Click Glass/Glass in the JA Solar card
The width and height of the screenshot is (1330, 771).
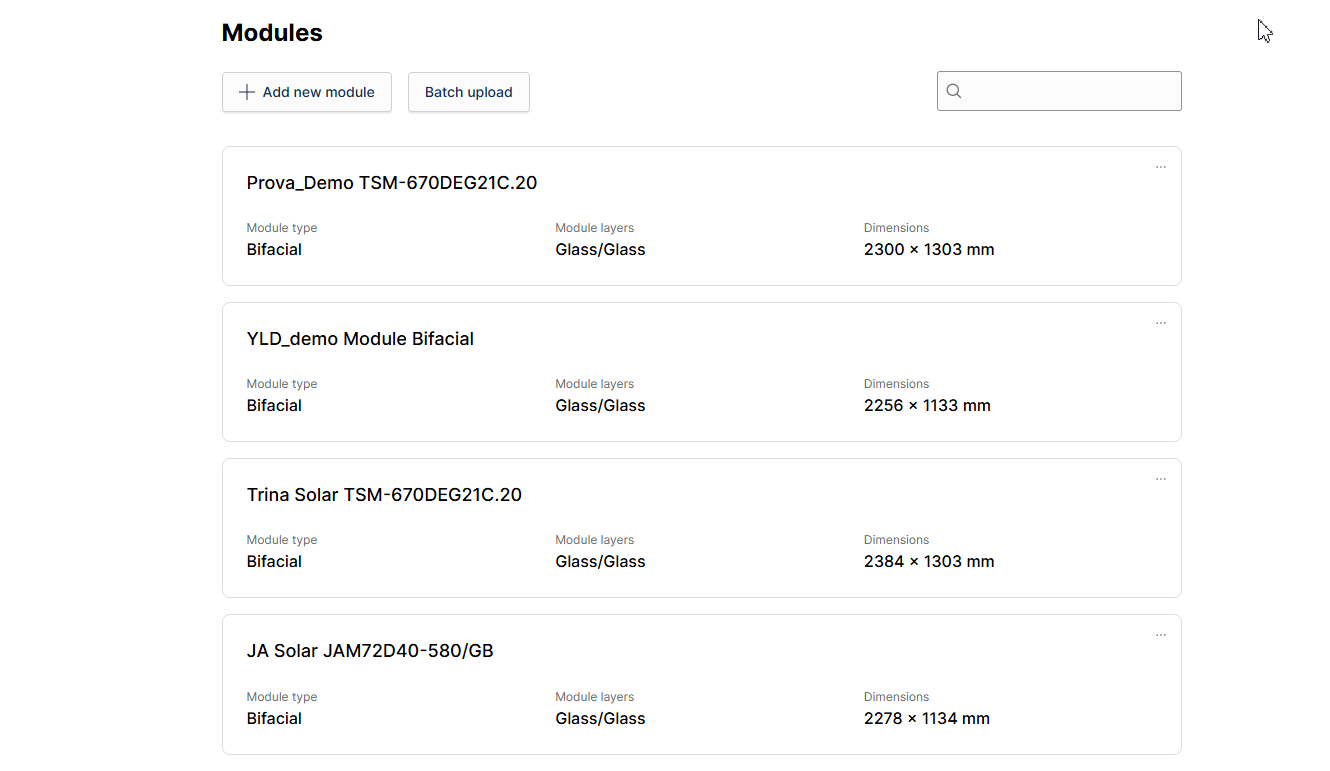[600, 719]
